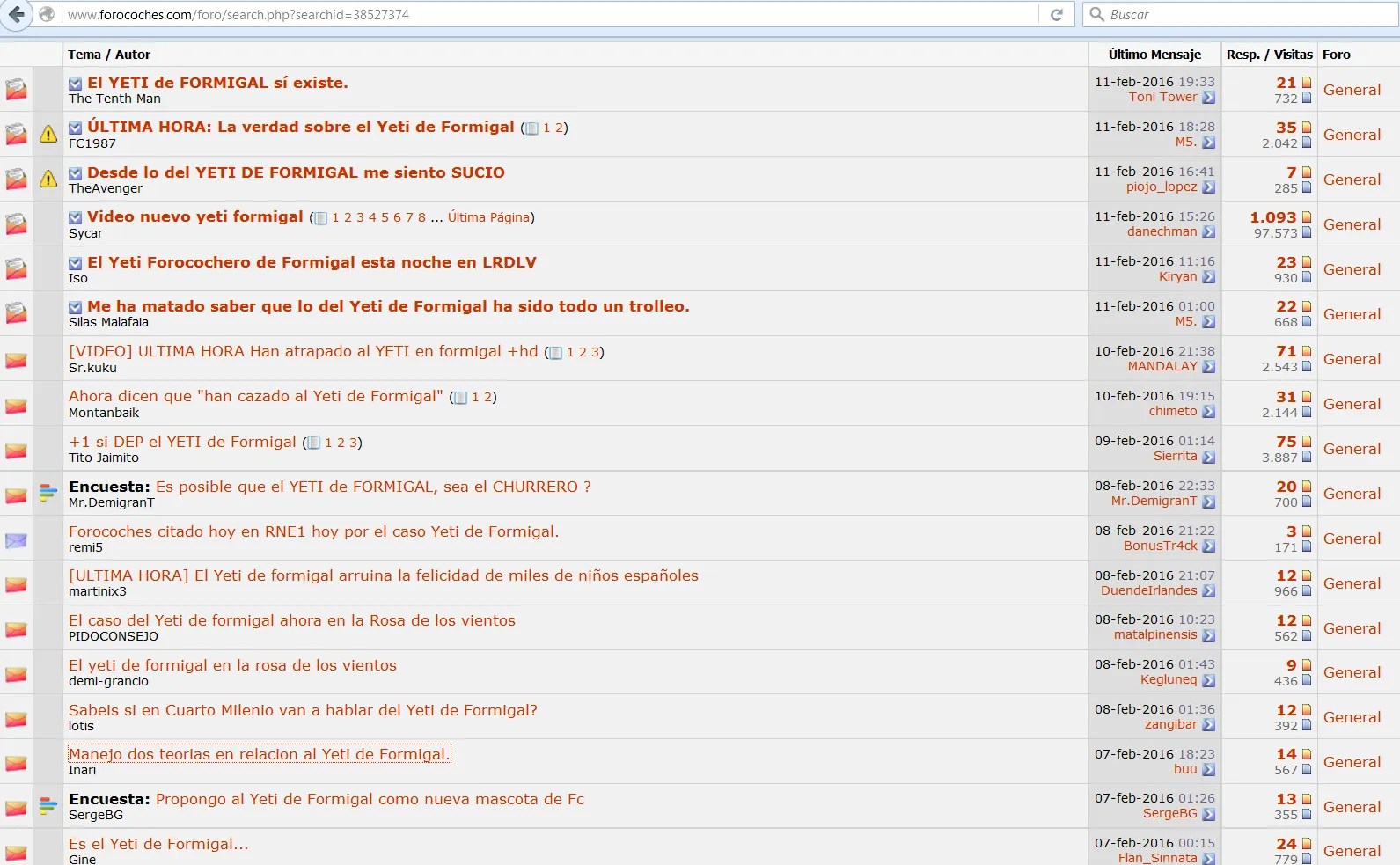Open last post arrow next to Sierrita
This screenshot has height=865, width=1400.
(1209, 457)
